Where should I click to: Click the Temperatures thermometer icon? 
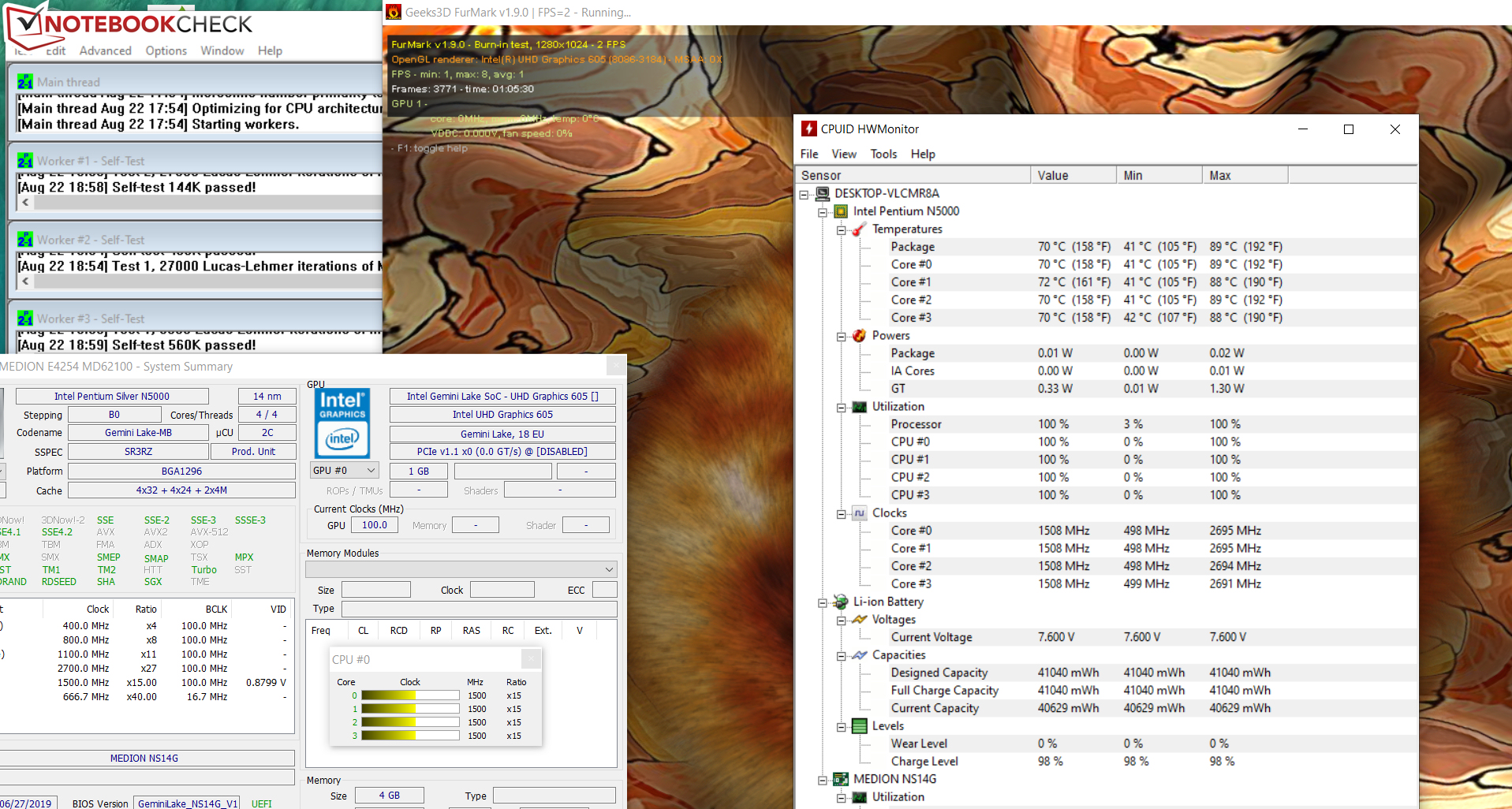coord(860,229)
